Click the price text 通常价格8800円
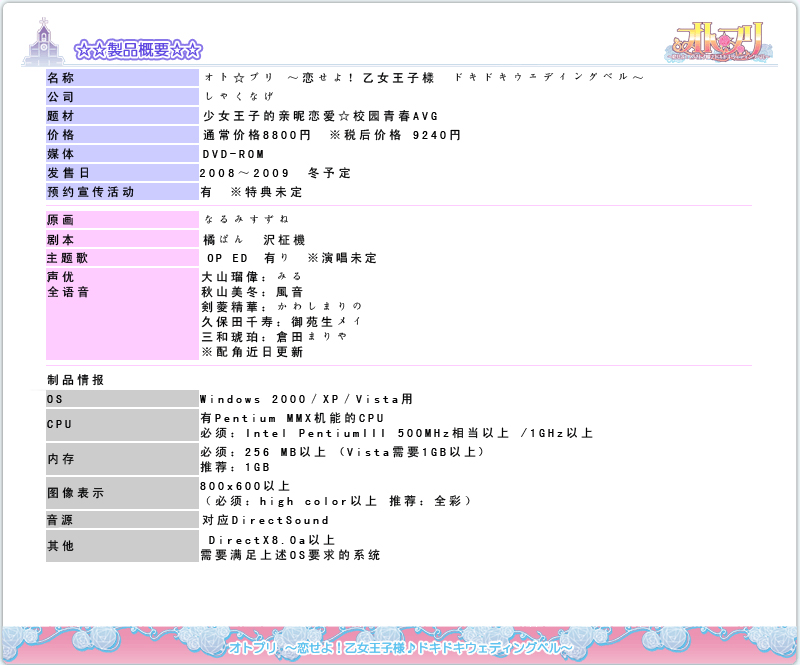The image size is (800, 665). [x=257, y=135]
